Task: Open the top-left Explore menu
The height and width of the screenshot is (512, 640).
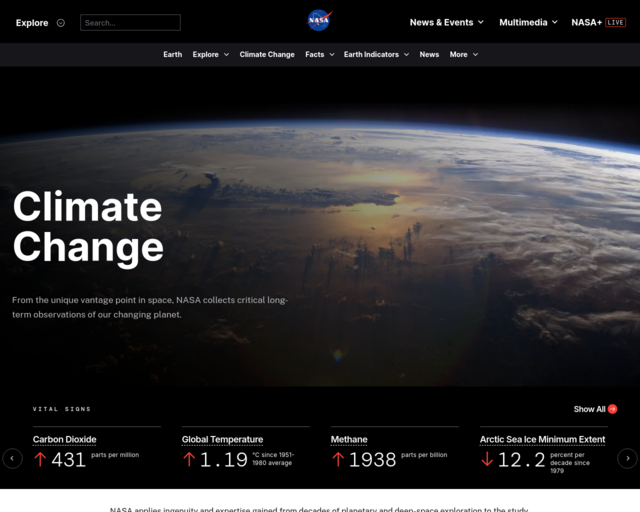Action: (x=32, y=23)
